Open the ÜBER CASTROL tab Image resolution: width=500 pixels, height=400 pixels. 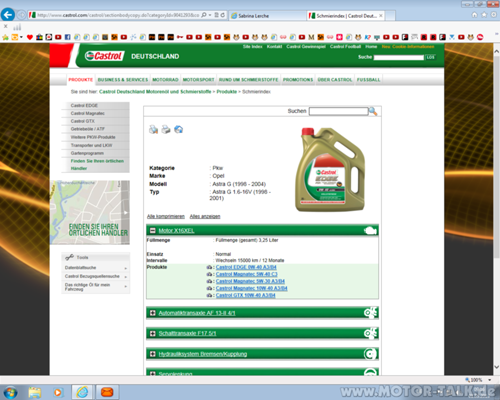[x=335, y=80]
